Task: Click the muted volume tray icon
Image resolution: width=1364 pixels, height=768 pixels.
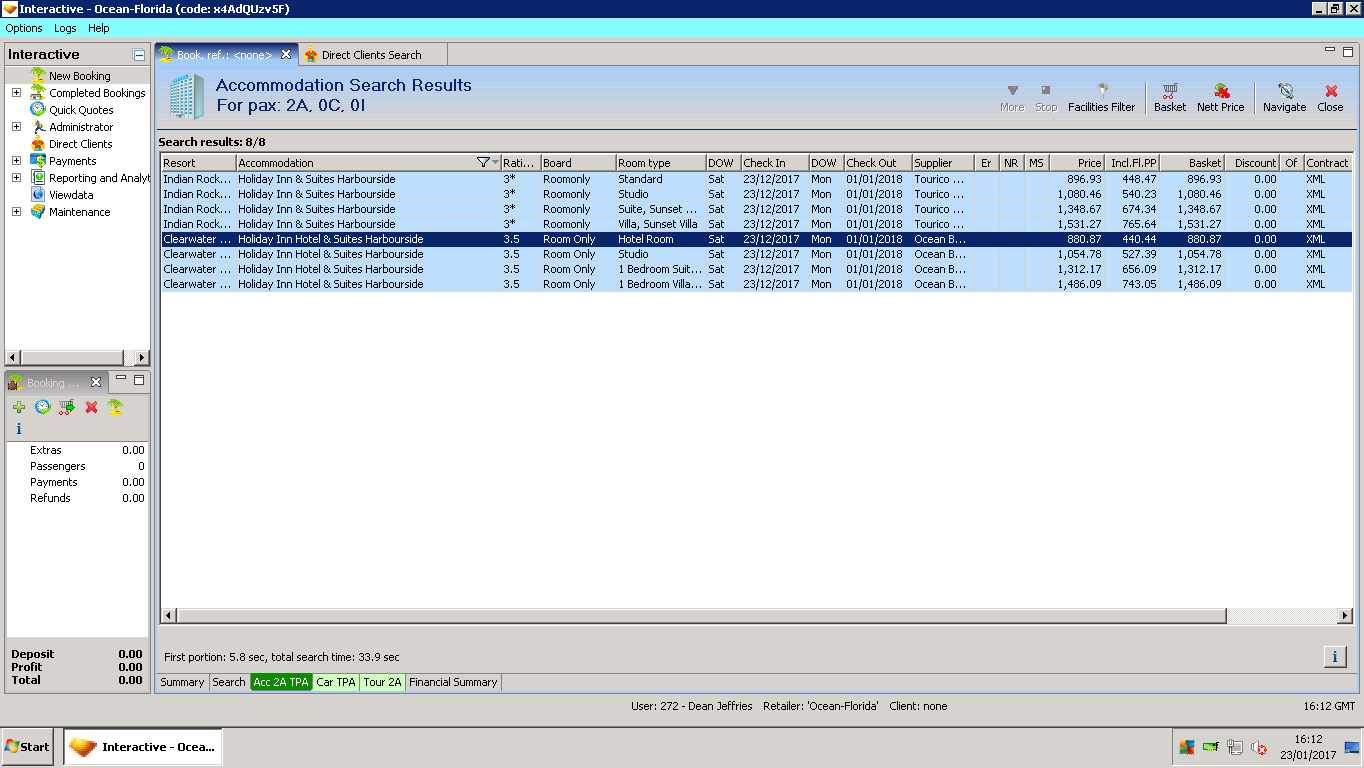Action: [1259, 747]
